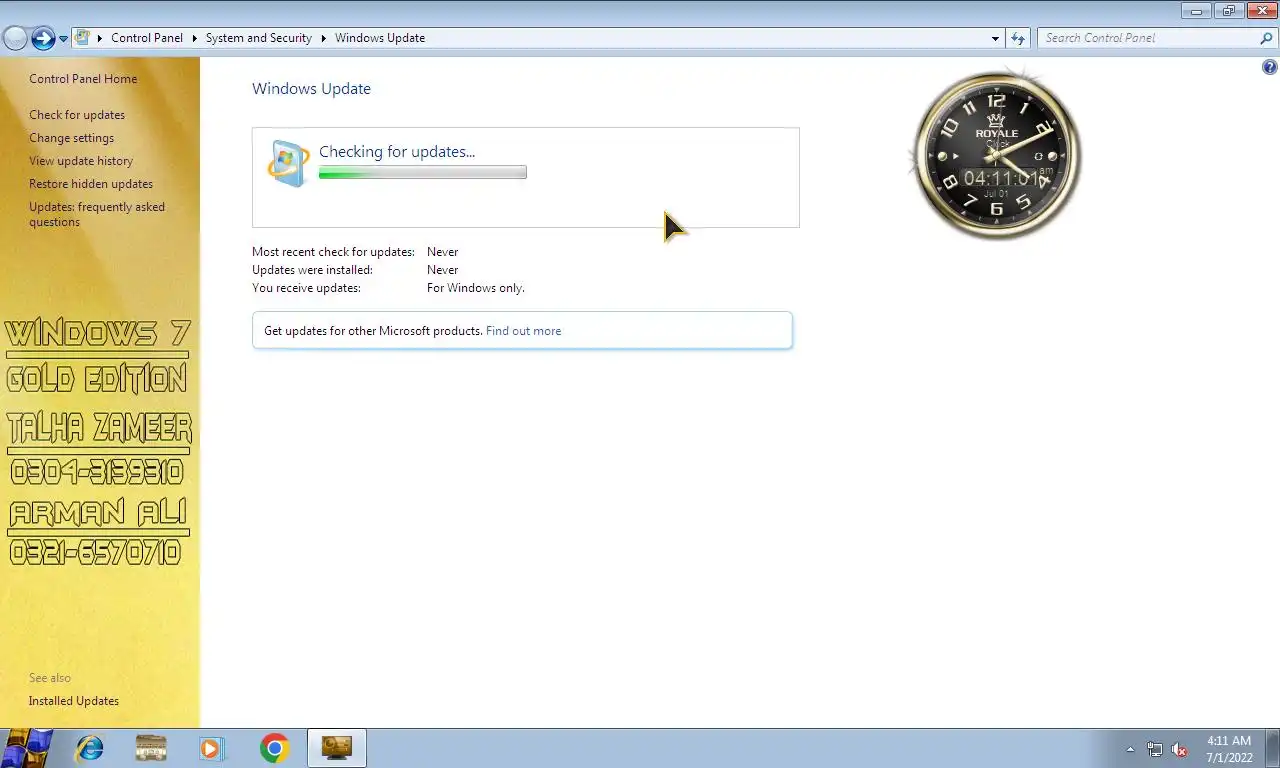Select System and Security breadcrumb
The image size is (1280, 768).
pos(259,38)
